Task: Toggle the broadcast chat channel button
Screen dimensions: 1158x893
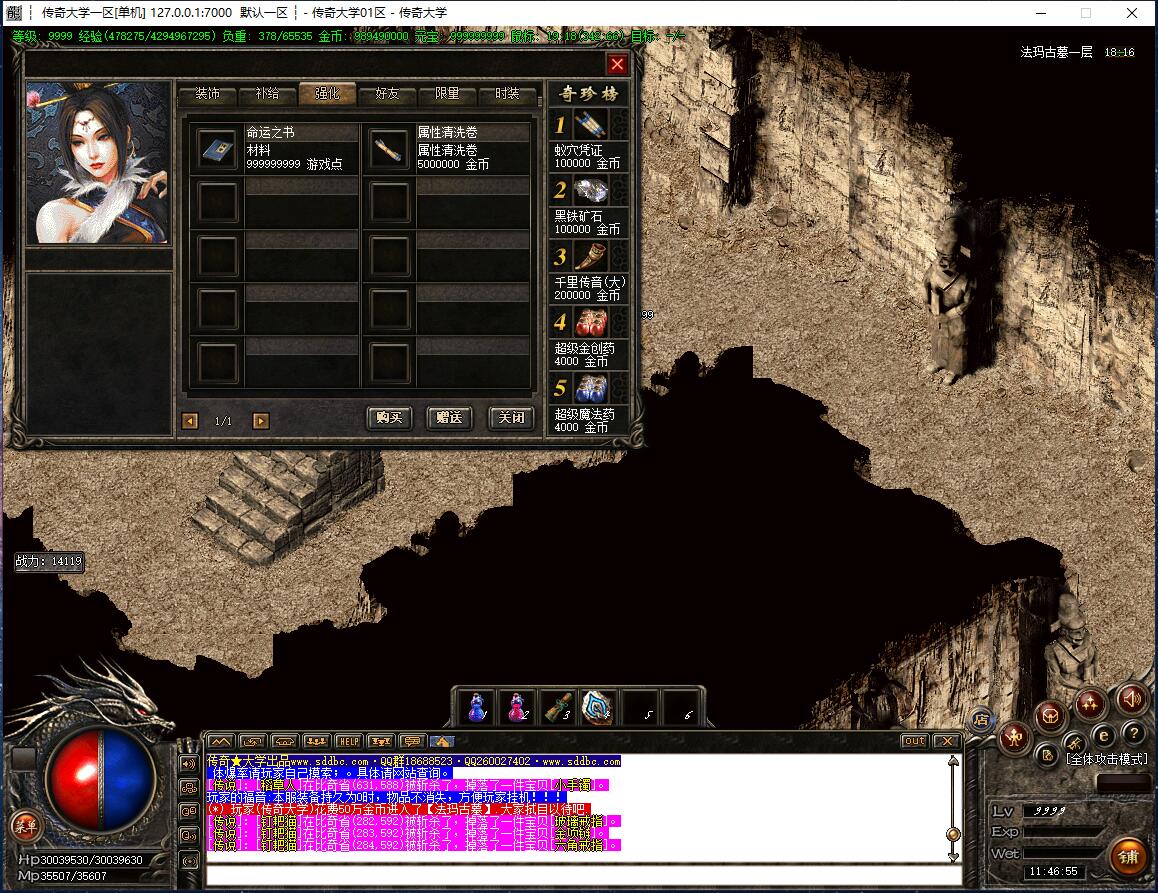Action: point(190,861)
